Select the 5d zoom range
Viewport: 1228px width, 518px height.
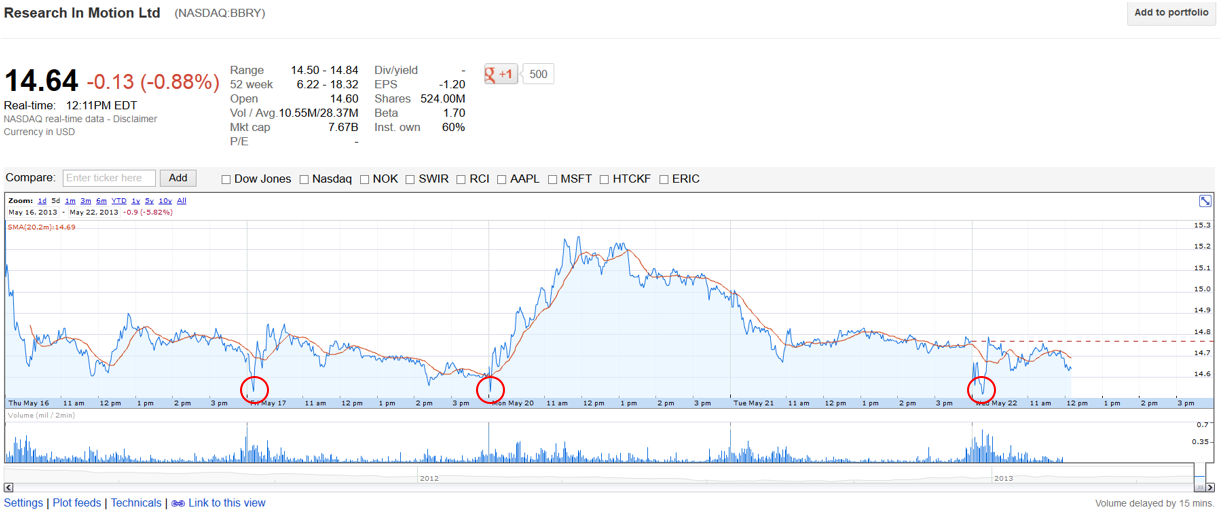point(56,201)
